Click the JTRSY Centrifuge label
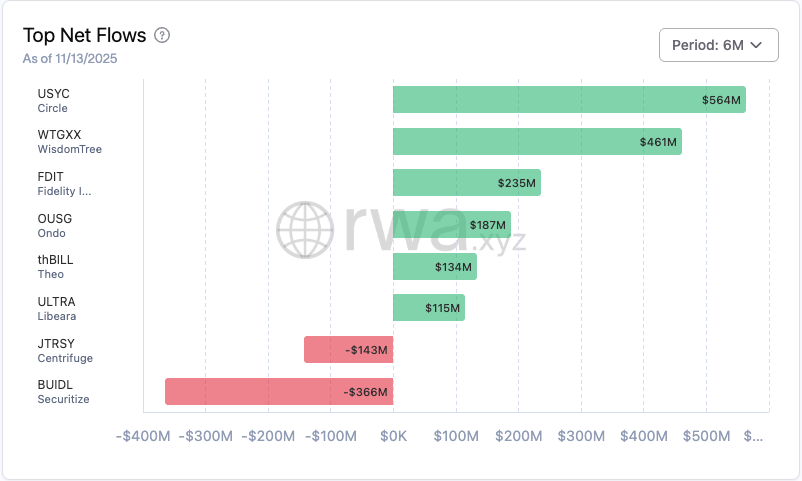Screen dimensions: 802x481 (x=63, y=350)
